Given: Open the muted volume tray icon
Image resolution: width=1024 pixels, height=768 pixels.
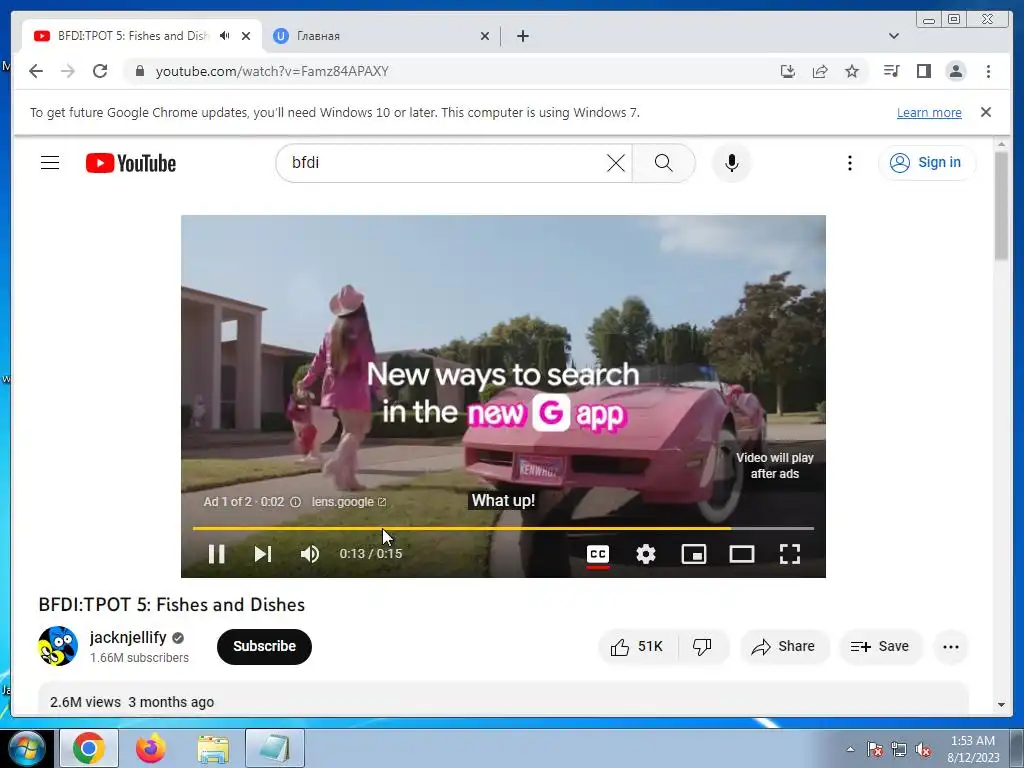Looking at the screenshot, I should pyautogui.click(x=923, y=750).
